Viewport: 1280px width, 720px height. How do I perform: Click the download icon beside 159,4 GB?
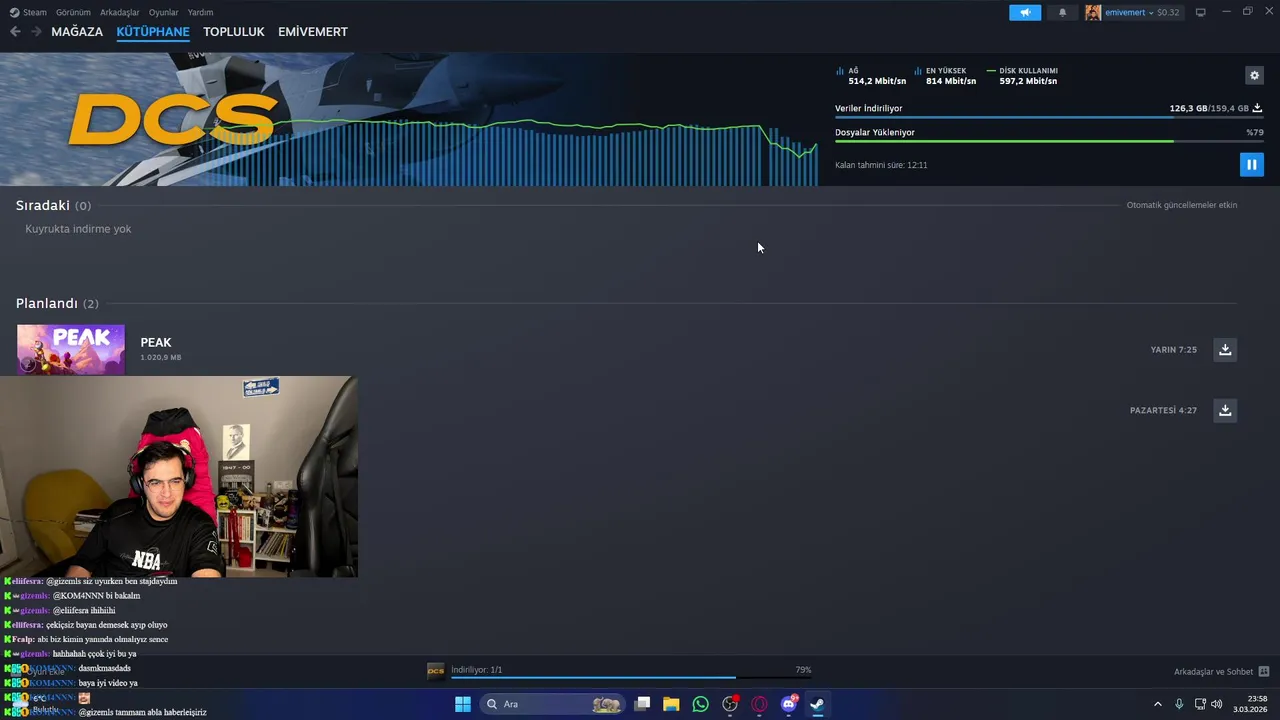[1257, 108]
